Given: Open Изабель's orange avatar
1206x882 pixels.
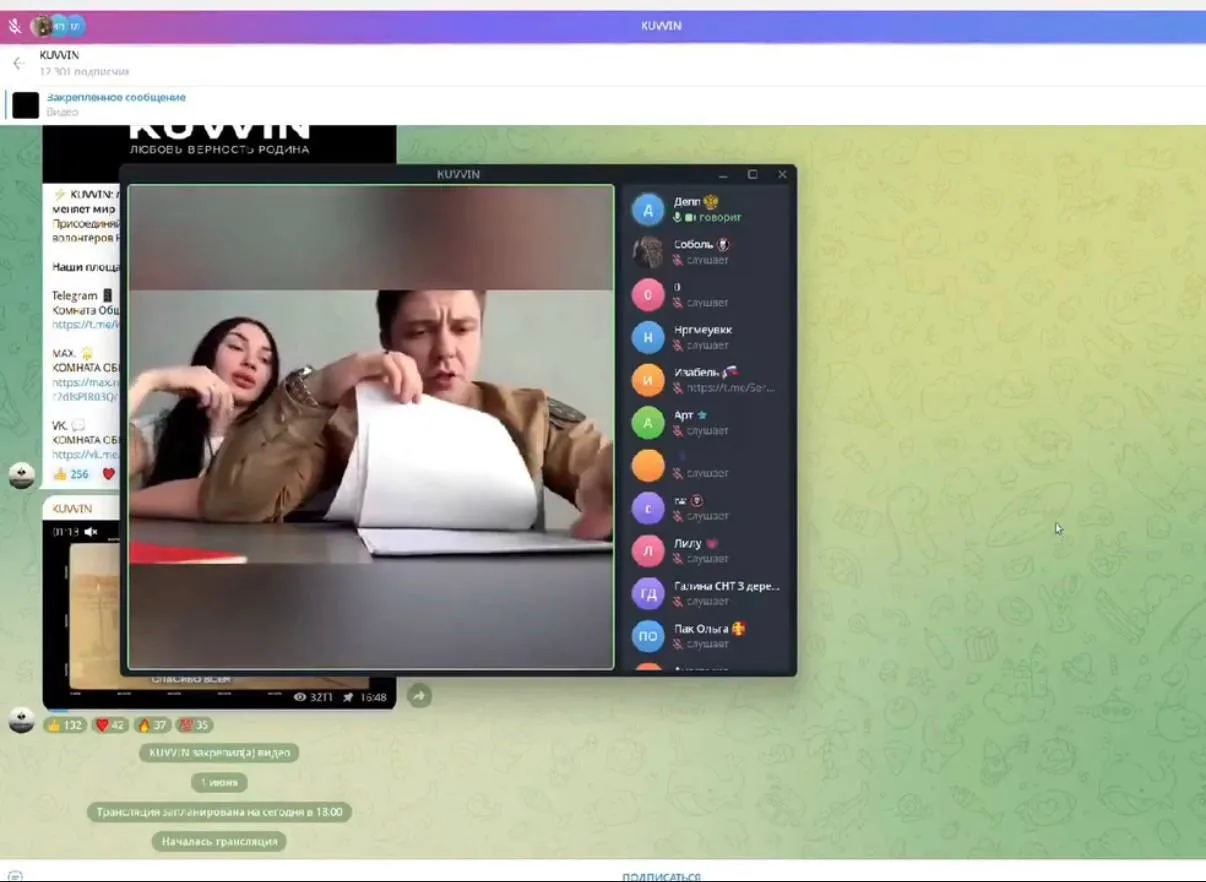Looking at the screenshot, I should click(x=648, y=380).
